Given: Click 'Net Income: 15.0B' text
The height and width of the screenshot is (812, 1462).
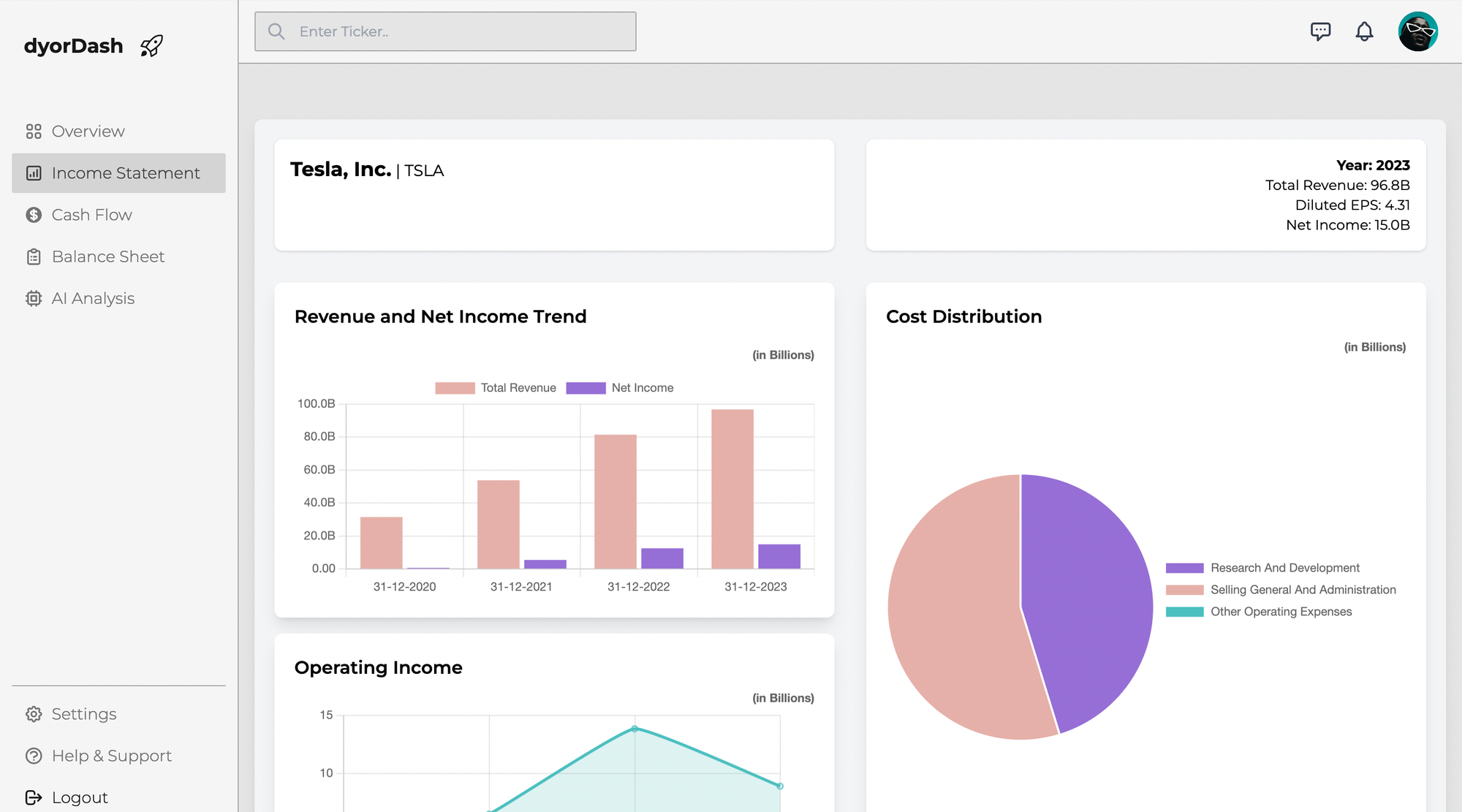Looking at the screenshot, I should click(1348, 225).
